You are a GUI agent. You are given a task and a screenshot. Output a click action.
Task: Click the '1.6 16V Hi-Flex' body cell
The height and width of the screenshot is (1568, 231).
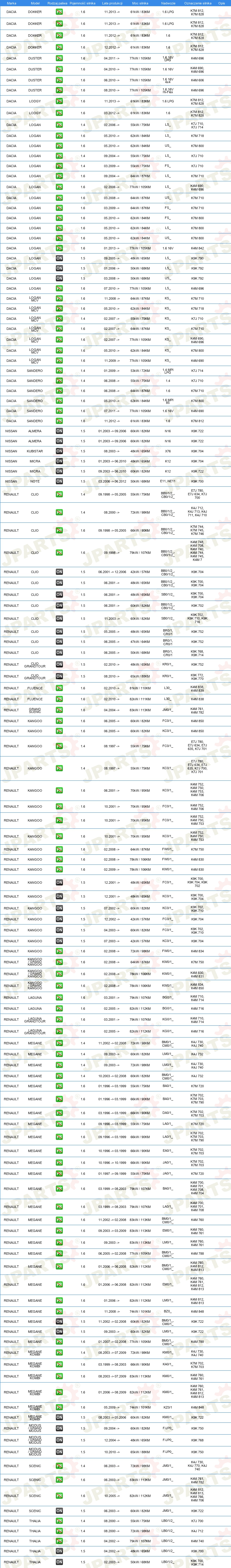[x=168, y=90]
